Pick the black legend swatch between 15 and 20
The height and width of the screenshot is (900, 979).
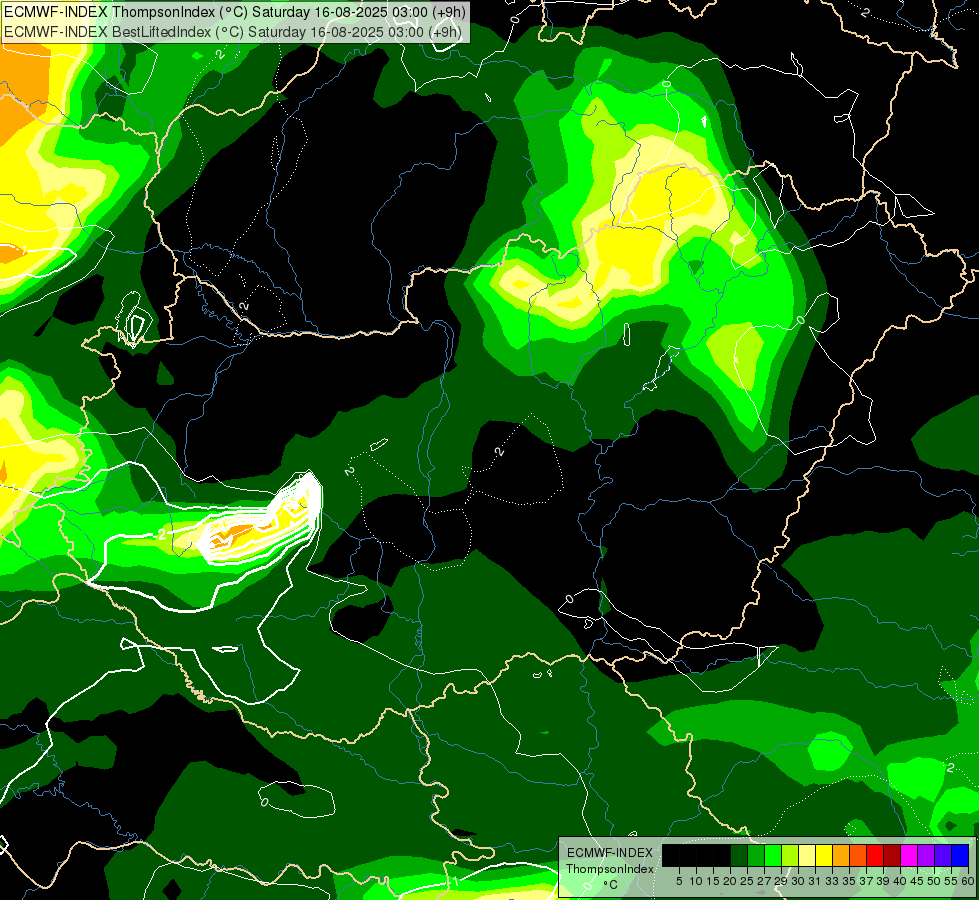(x=722, y=855)
